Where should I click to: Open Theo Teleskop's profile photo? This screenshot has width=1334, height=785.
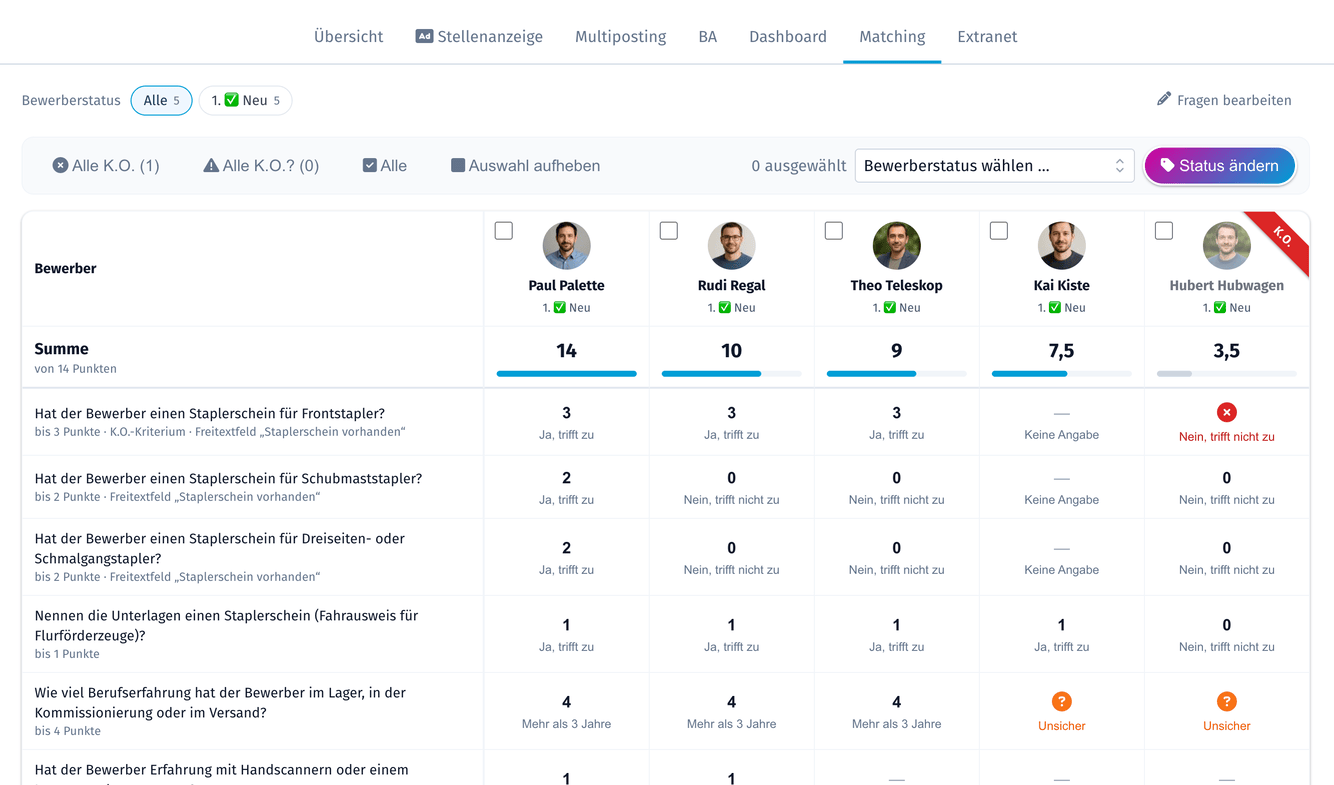(x=897, y=246)
